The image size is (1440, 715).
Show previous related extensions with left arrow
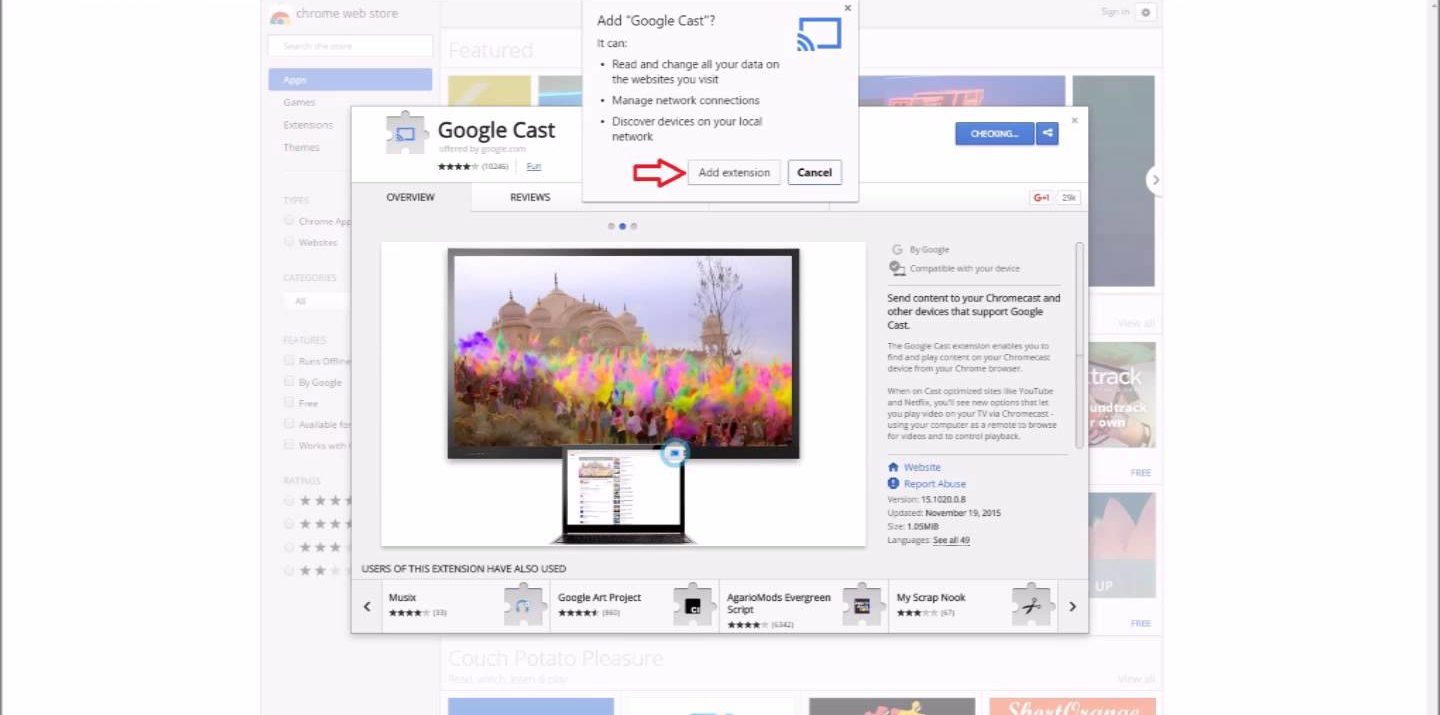[367, 606]
